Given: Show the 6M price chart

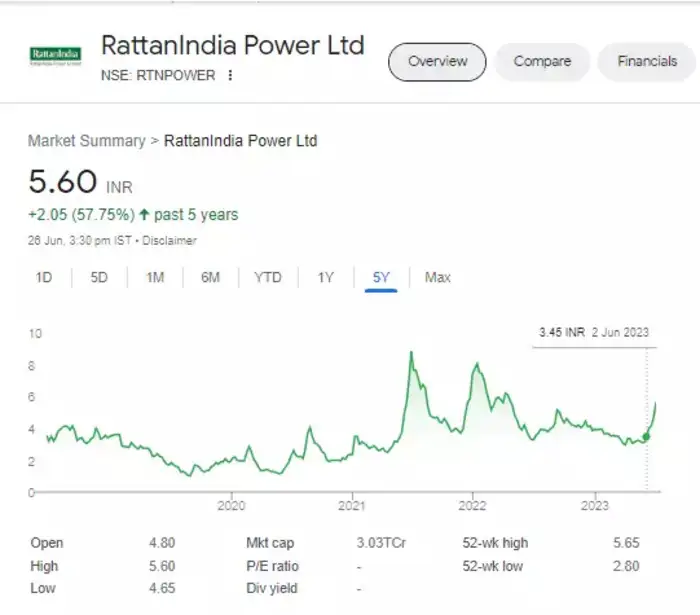Looking at the screenshot, I should [210, 277].
